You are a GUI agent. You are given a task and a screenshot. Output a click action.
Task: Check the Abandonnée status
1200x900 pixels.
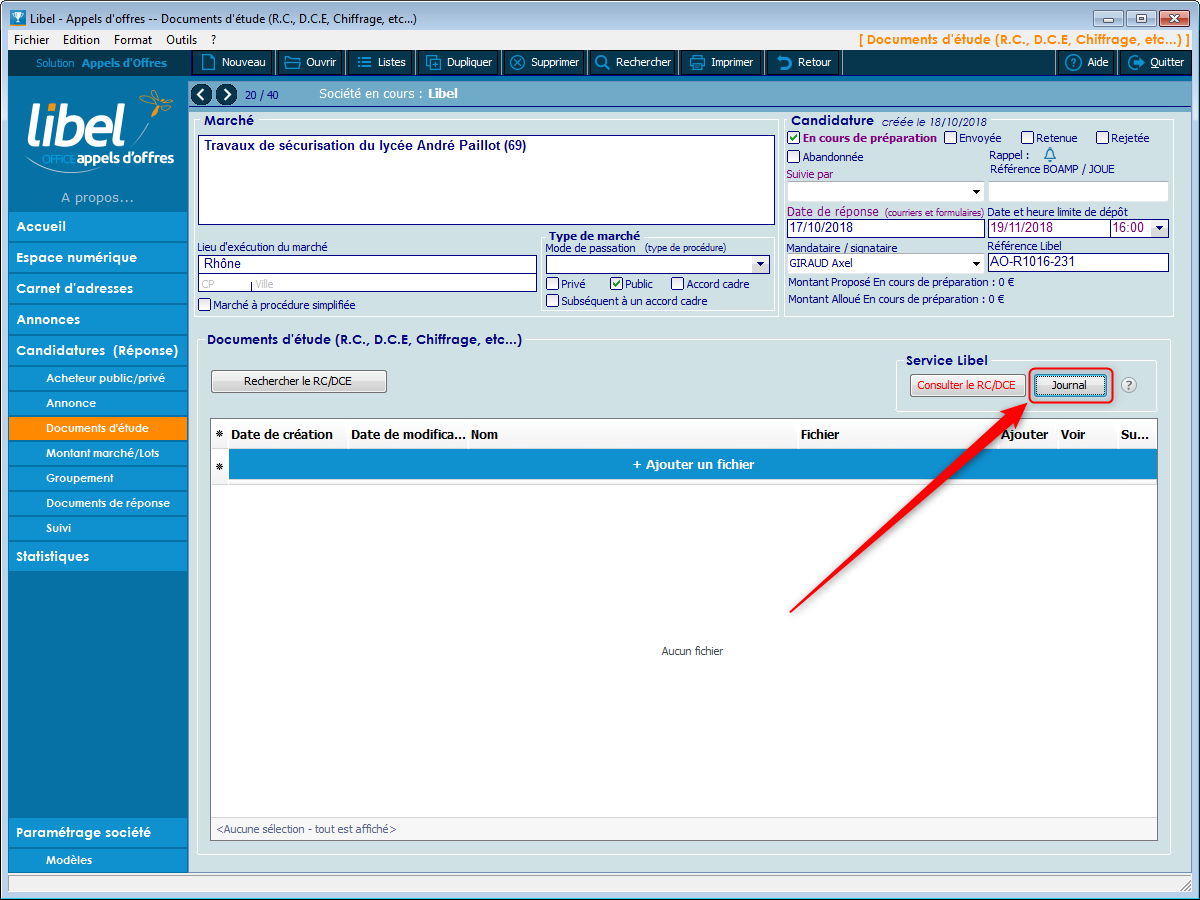[794, 157]
